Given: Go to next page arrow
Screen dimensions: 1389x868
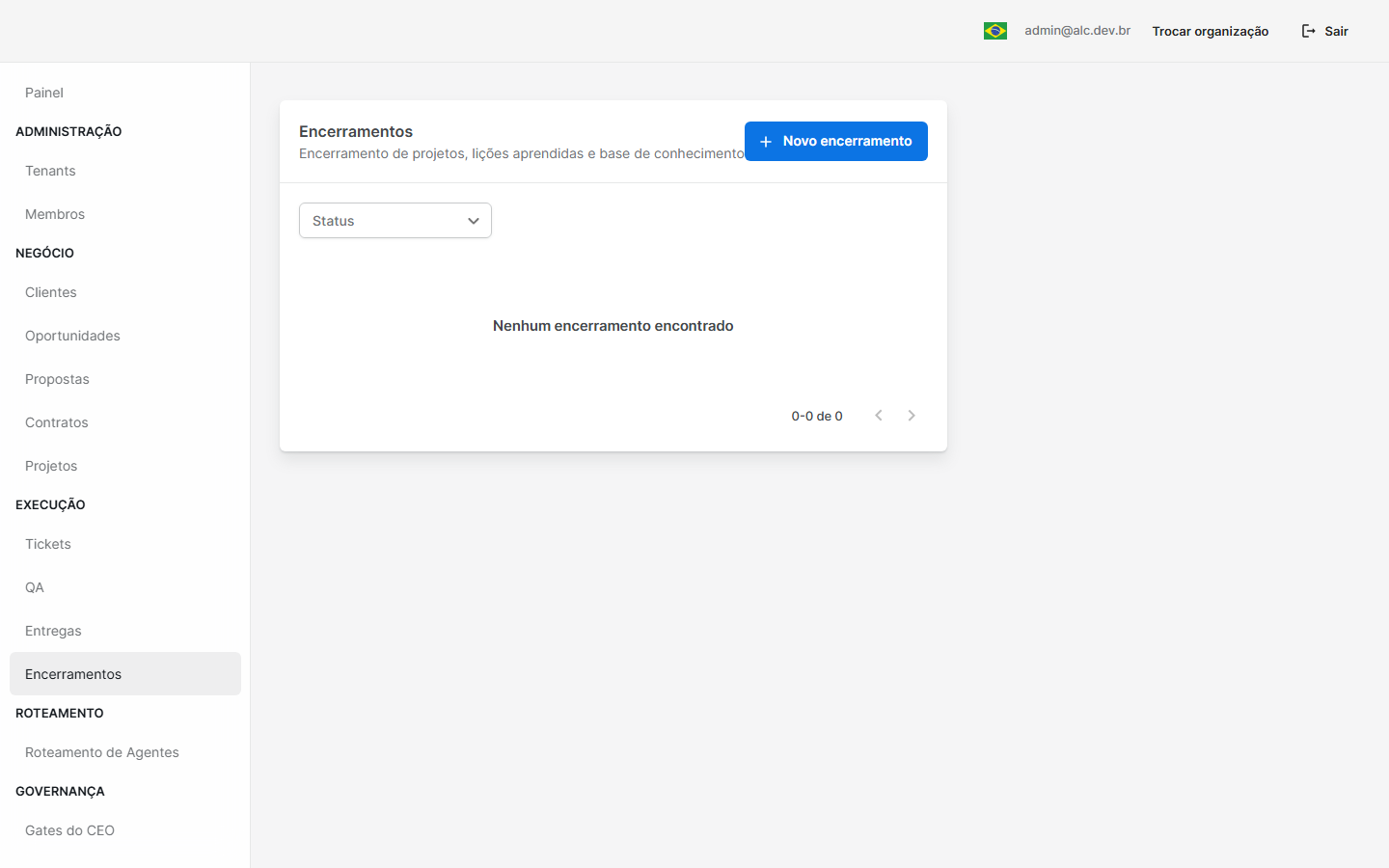Looking at the screenshot, I should pos(912,416).
